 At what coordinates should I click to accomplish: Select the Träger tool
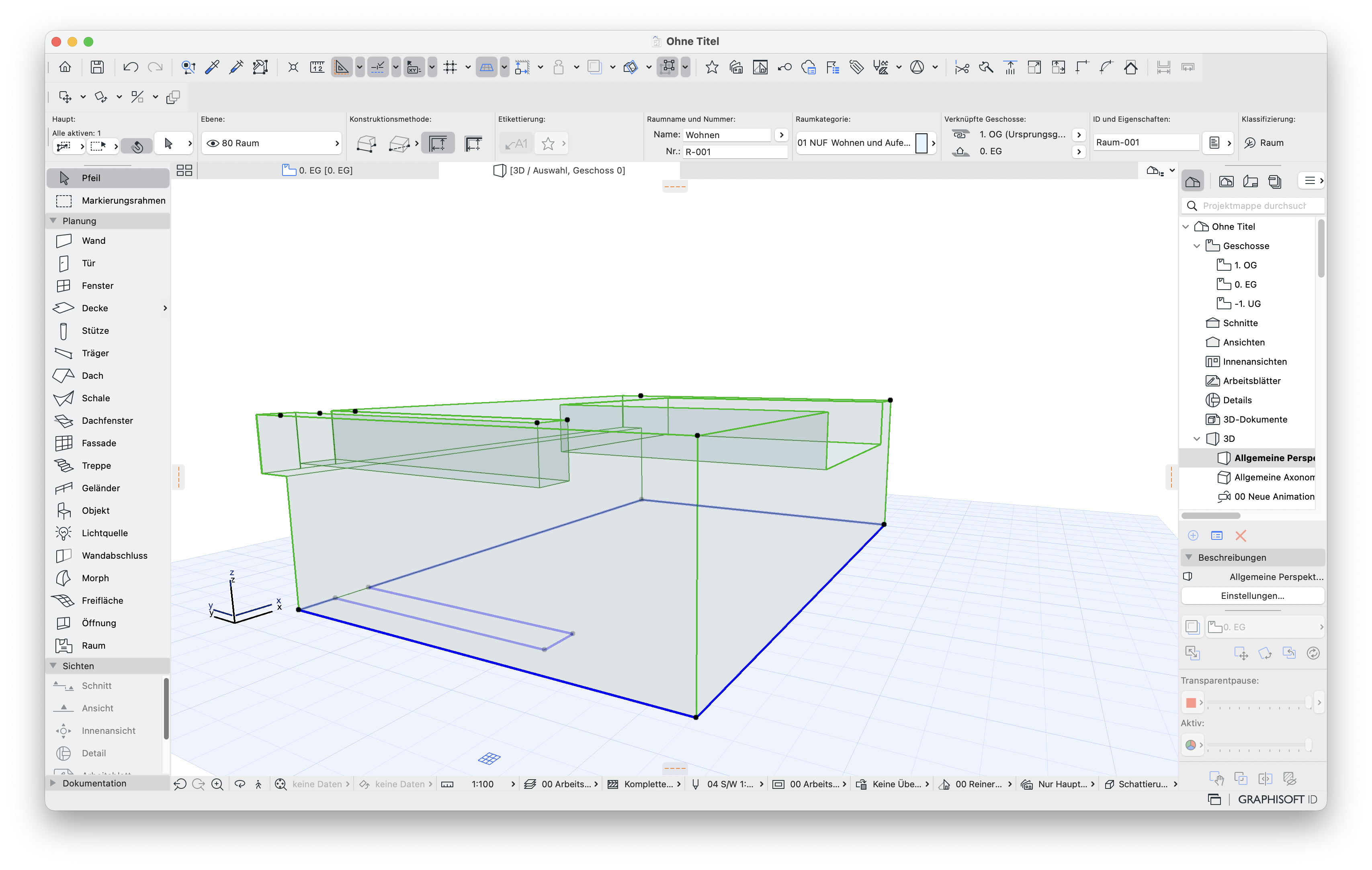point(108,353)
